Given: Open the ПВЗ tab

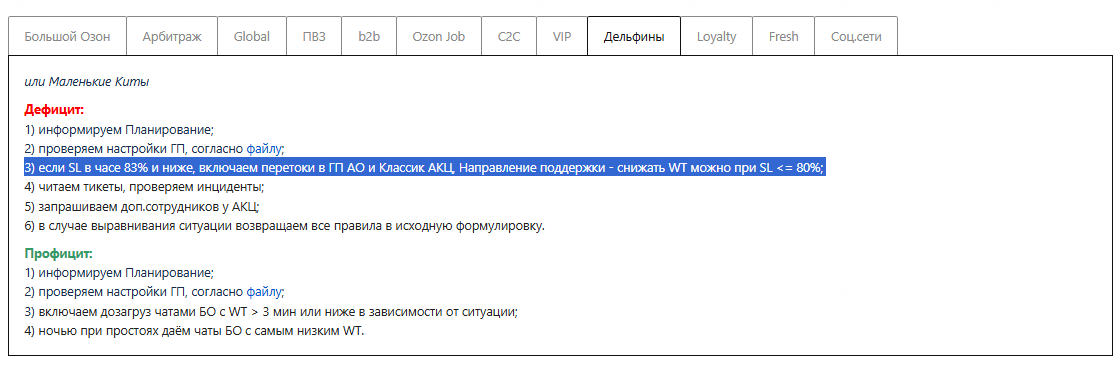Looking at the screenshot, I should 314,36.
